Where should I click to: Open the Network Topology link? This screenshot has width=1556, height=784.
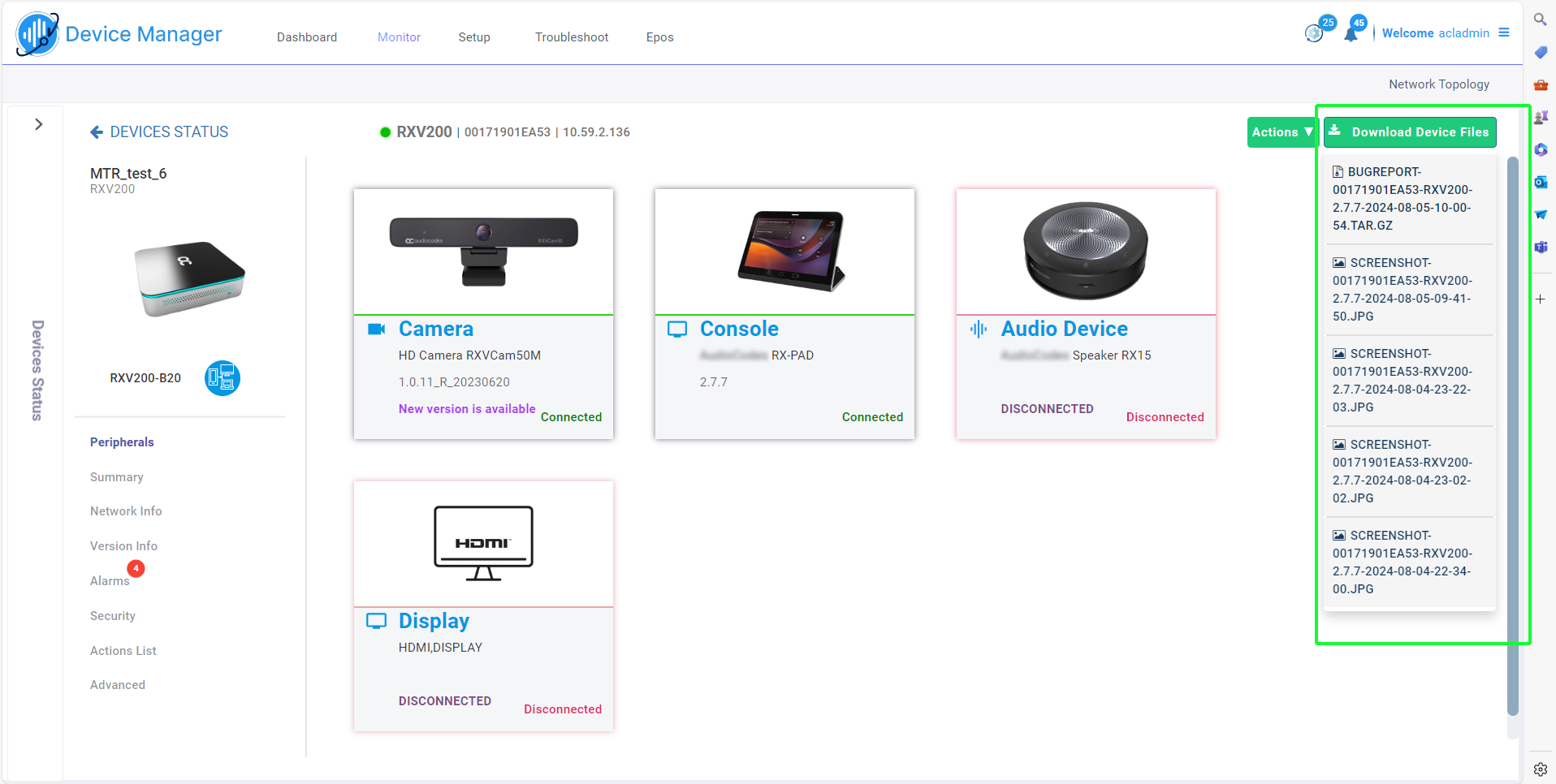pos(1438,84)
